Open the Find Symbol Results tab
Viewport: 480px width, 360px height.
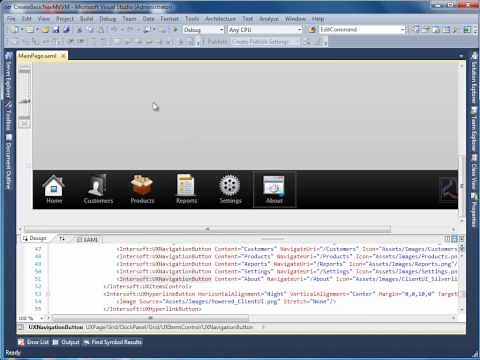point(113,342)
